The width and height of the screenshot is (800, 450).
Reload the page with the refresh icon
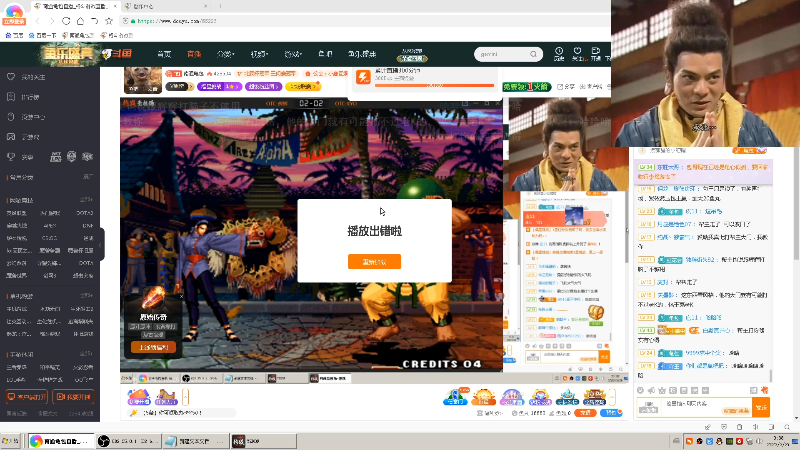pos(66,21)
